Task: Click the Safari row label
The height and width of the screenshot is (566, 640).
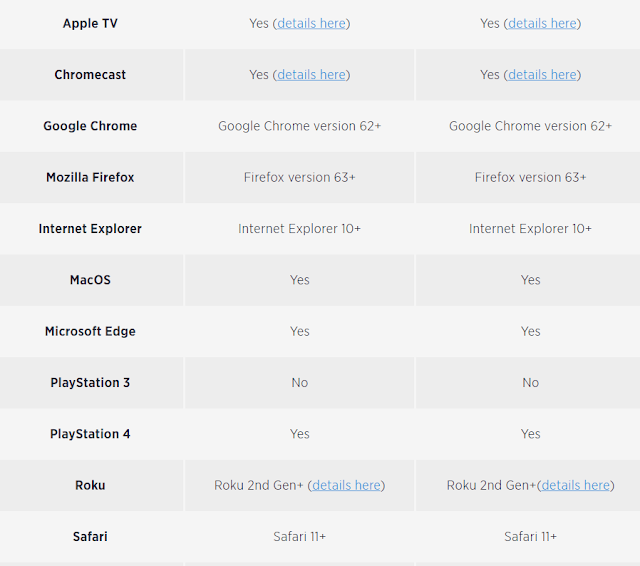Action: pos(90,537)
